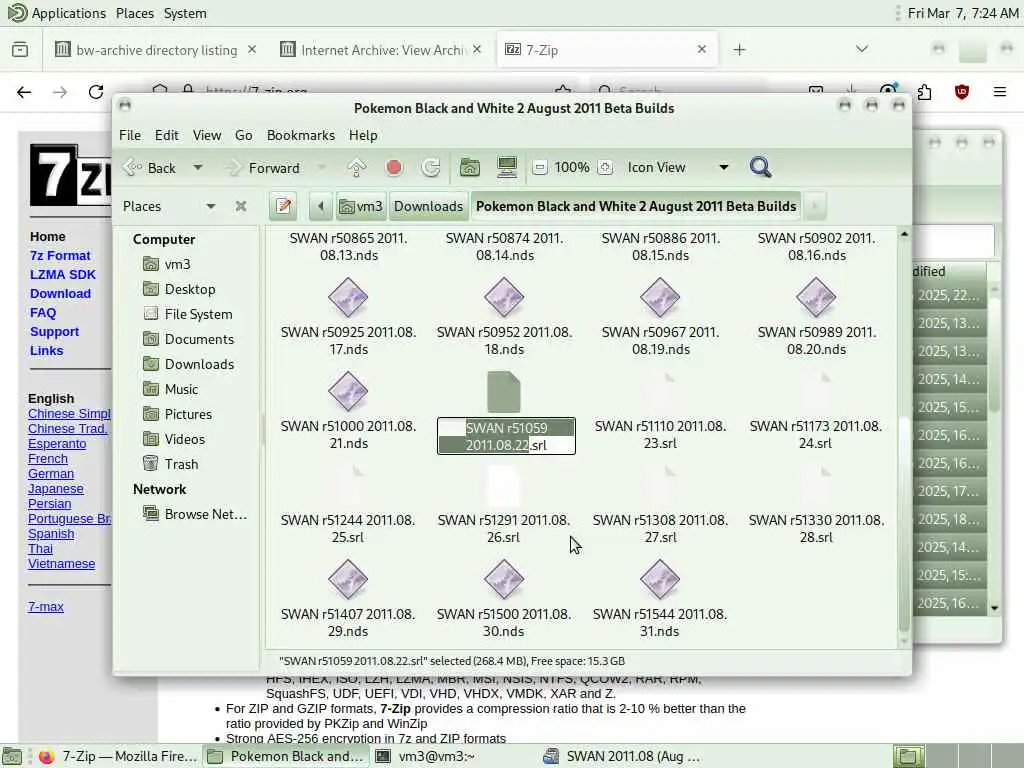Viewport: 1024px width, 768px height.
Task: Select File System in the sidebar
Action: point(198,314)
